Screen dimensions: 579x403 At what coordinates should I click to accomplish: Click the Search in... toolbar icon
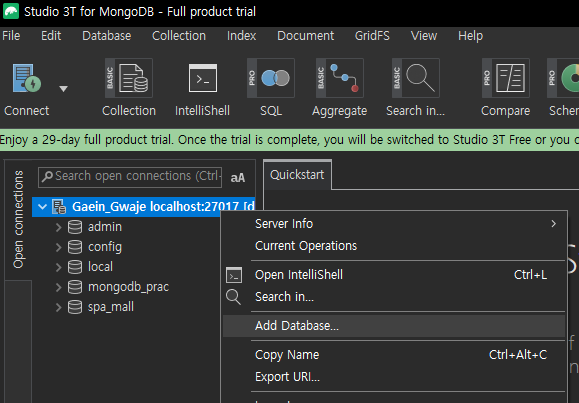(x=415, y=78)
